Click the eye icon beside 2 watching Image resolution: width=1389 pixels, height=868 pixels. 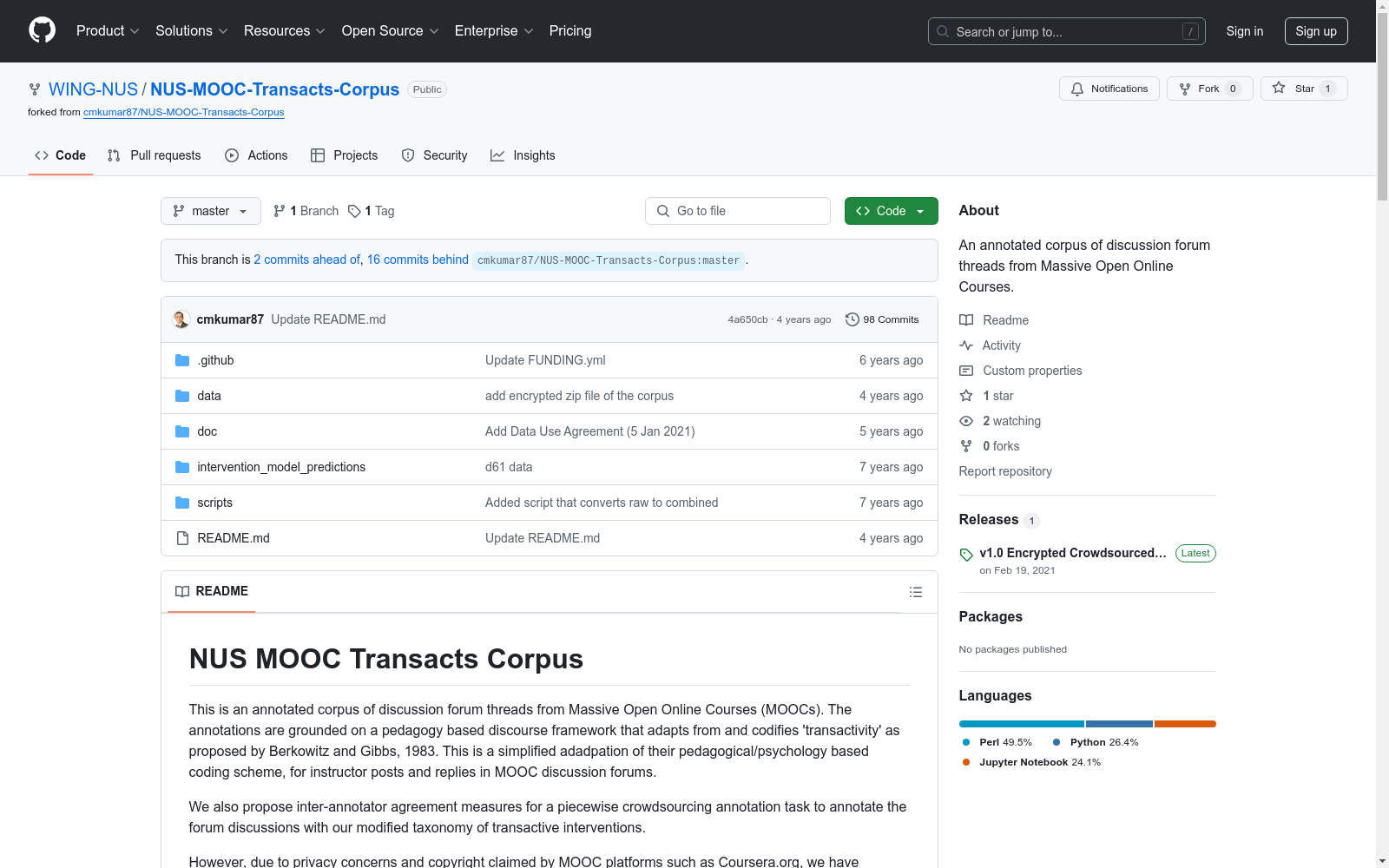(x=966, y=421)
